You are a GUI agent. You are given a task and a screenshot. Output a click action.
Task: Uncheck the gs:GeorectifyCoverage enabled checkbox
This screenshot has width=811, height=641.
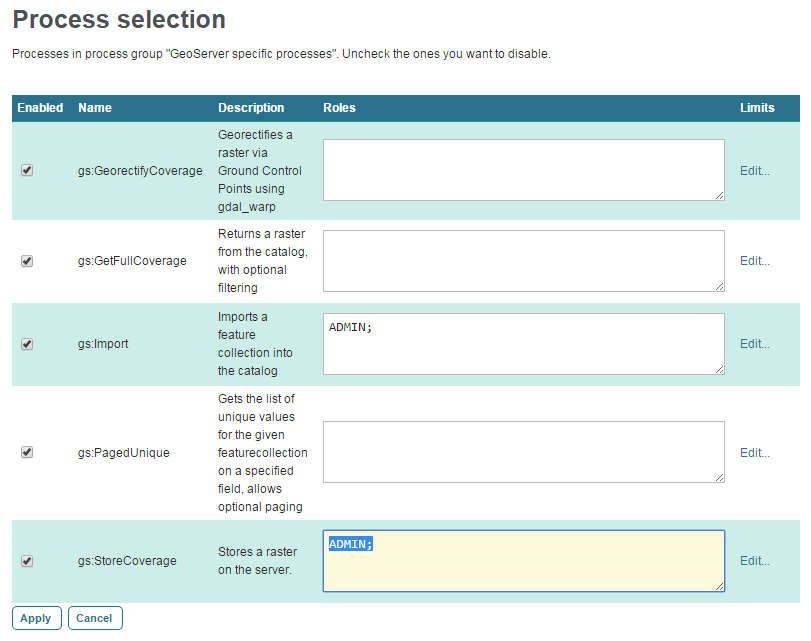(27, 171)
